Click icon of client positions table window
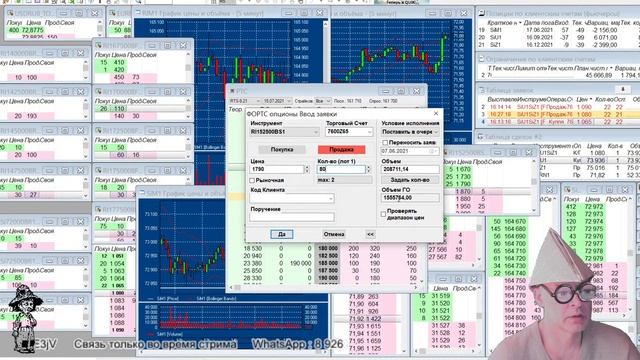 (x=481, y=13)
